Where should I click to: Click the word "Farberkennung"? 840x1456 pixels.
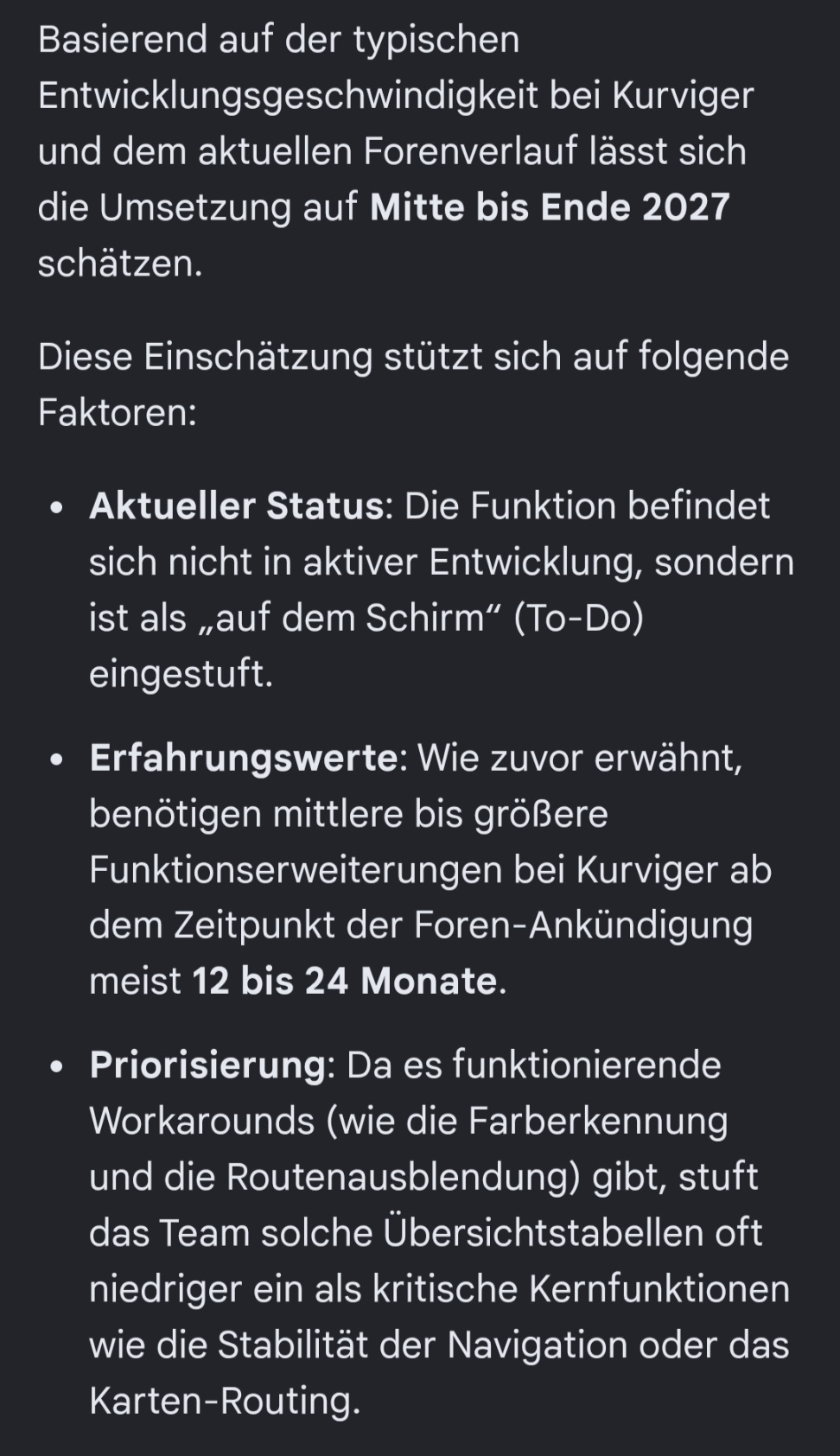[x=598, y=1122]
